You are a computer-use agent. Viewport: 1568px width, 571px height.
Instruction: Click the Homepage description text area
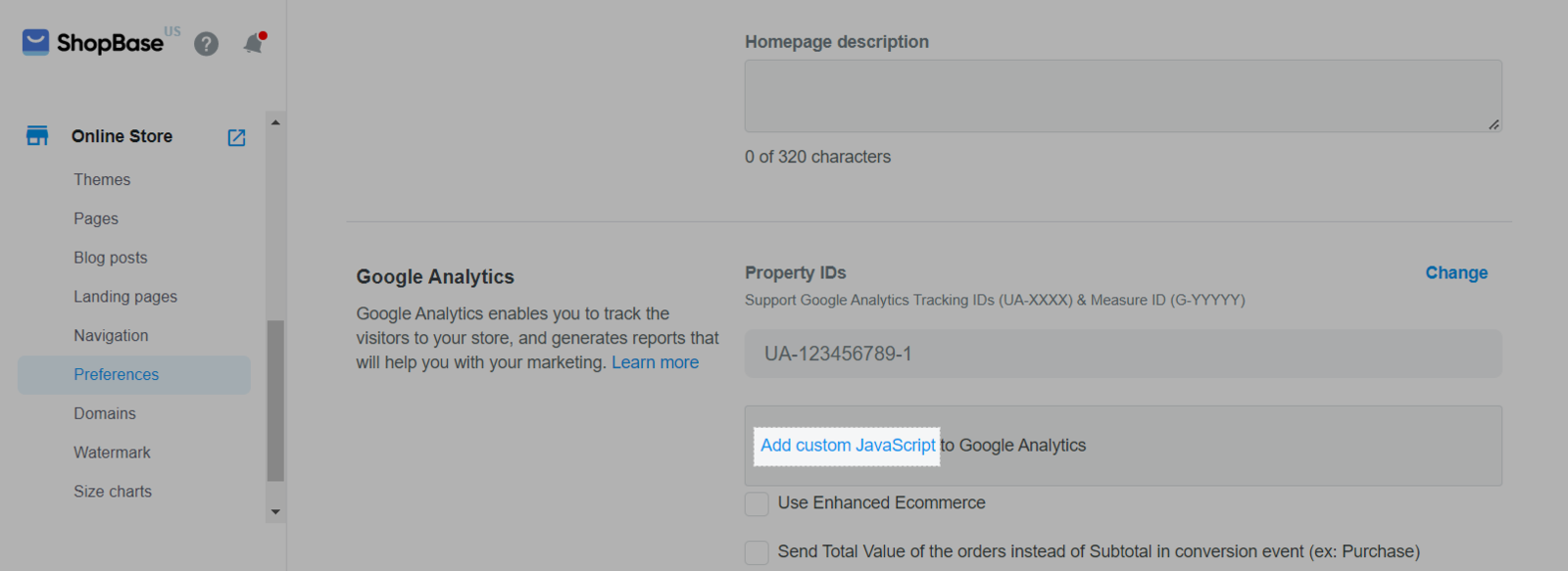pyautogui.click(x=1122, y=96)
